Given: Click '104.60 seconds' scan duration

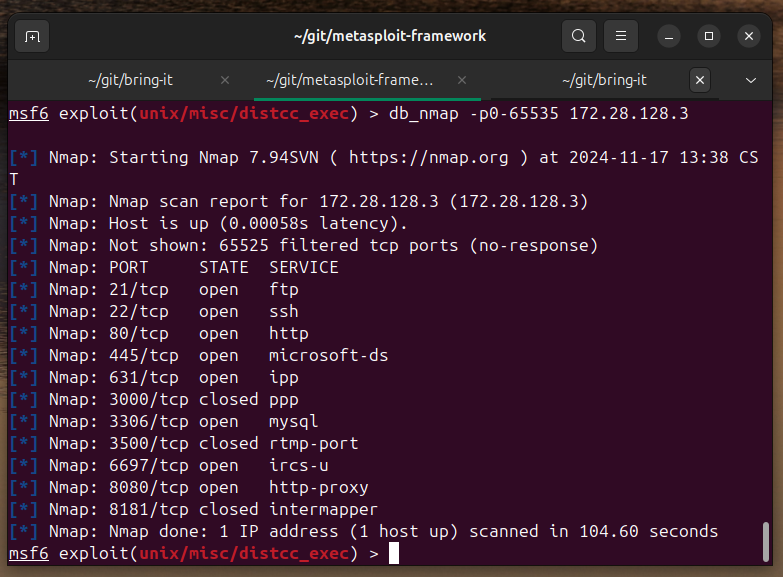Looking at the screenshot, I should pos(649,532).
